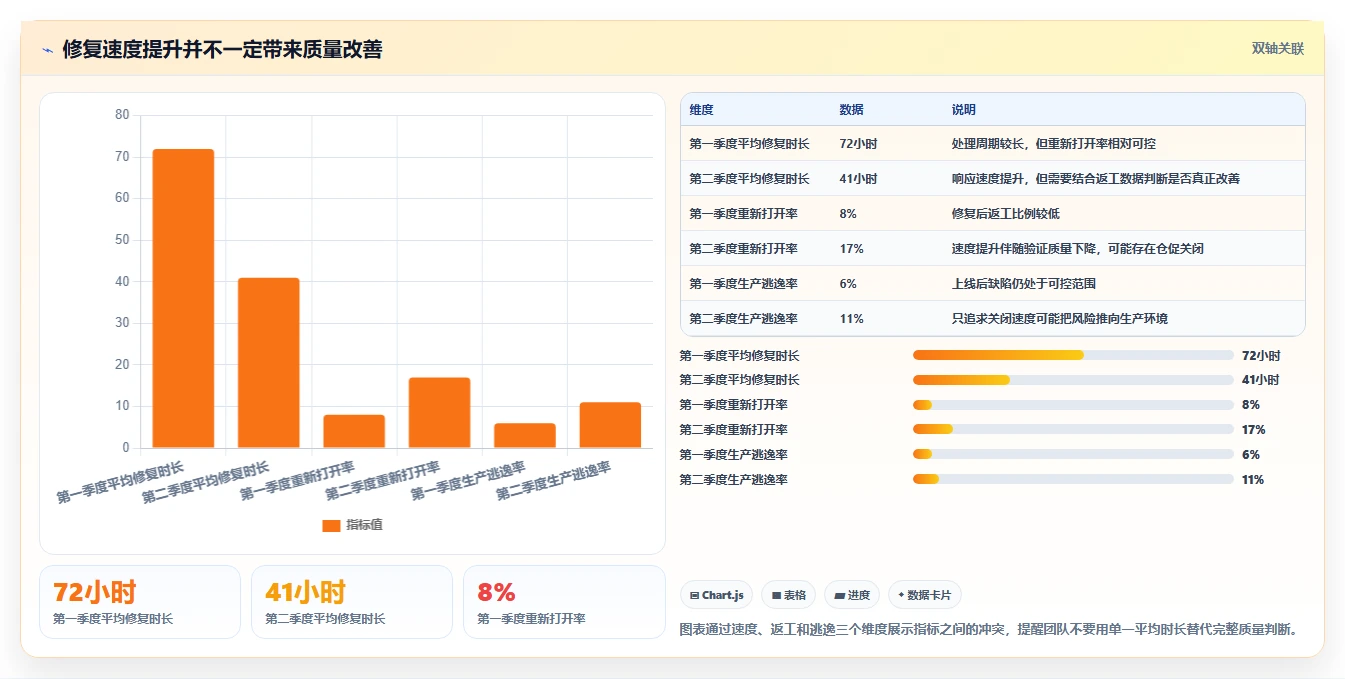
Task: Click the 第二季度生产逃逸率 table row label
Action: tap(743, 319)
